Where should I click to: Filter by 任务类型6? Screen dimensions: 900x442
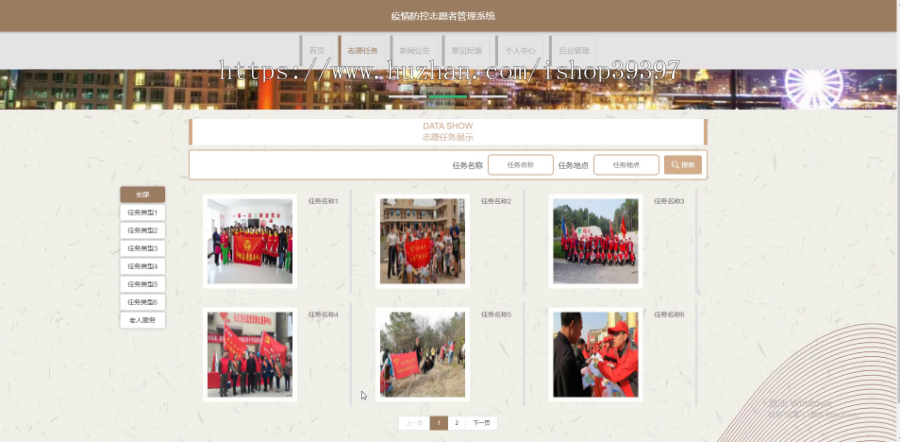pos(142,302)
